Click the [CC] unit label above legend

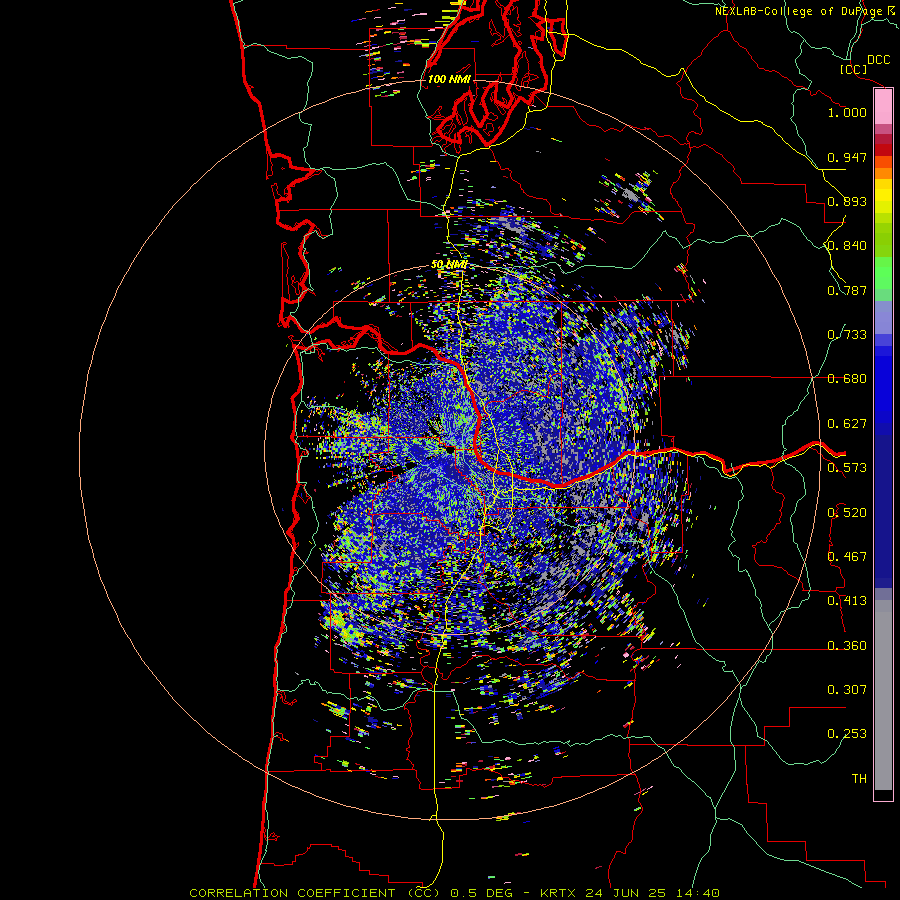click(x=853, y=69)
